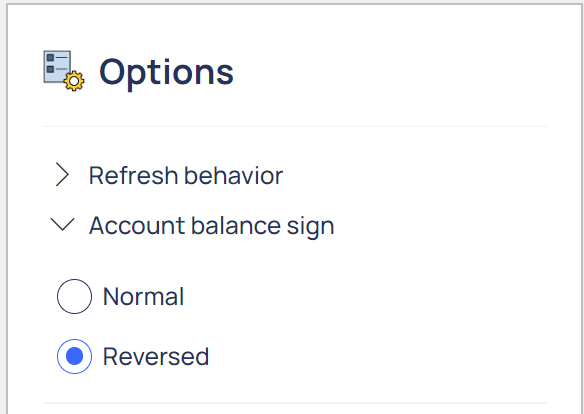
Task: Select the Reversed radio button
Action: pos(74,356)
